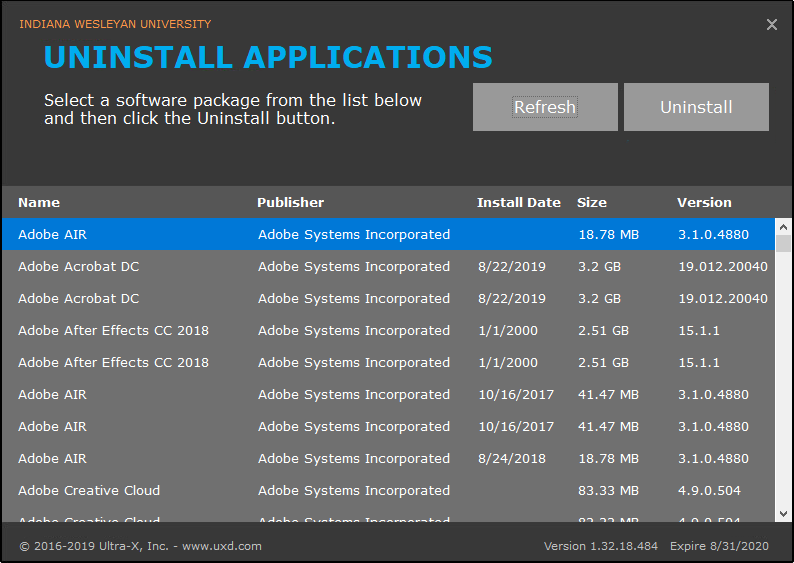Sort applications by Size column

[x=591, y=202]
